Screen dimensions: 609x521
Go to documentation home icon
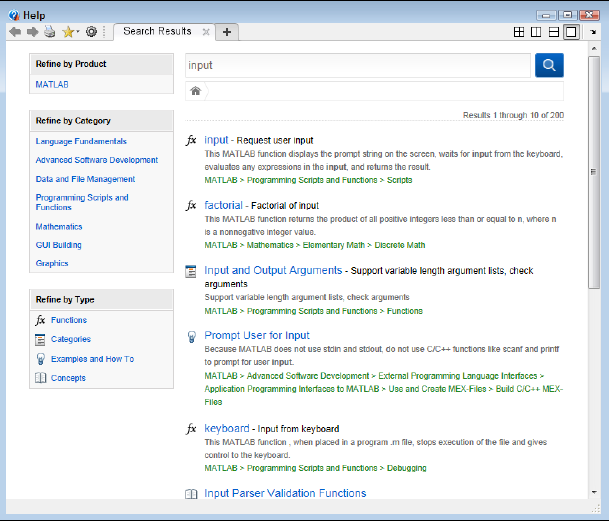click(x=195, y=91)
